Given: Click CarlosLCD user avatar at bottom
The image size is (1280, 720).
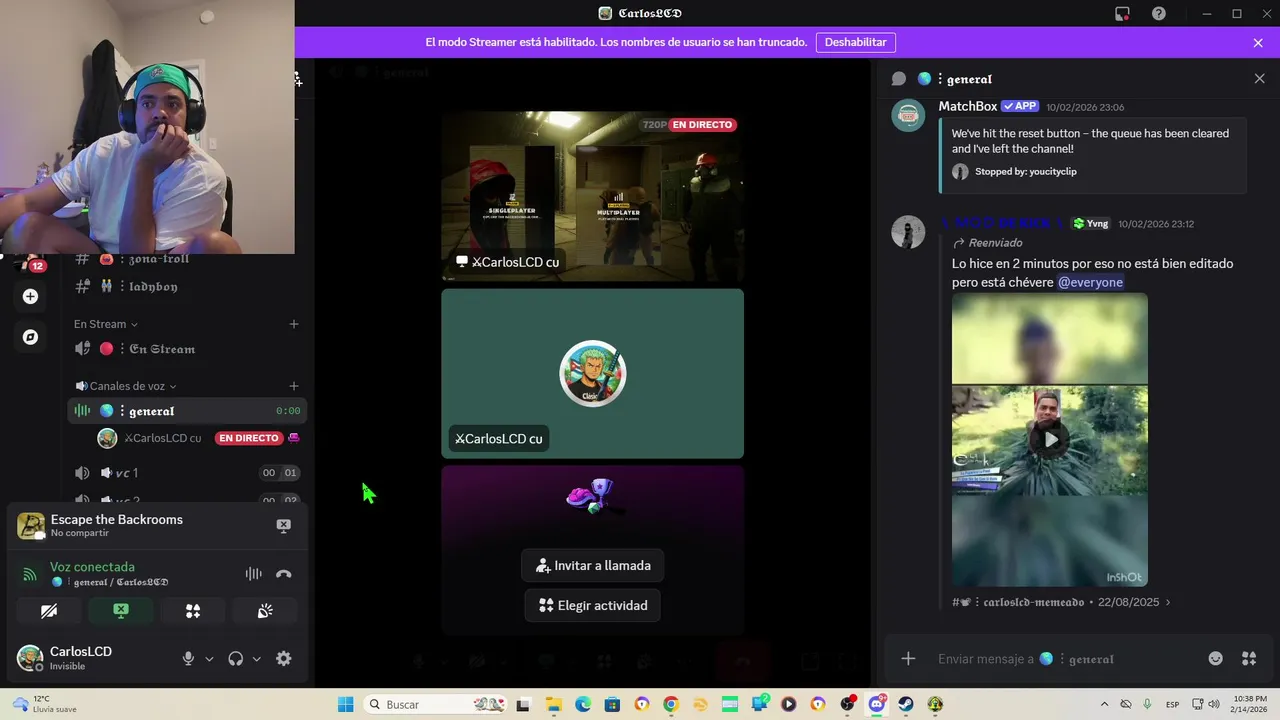Looking at the screenshot, I should coord(30,658).
